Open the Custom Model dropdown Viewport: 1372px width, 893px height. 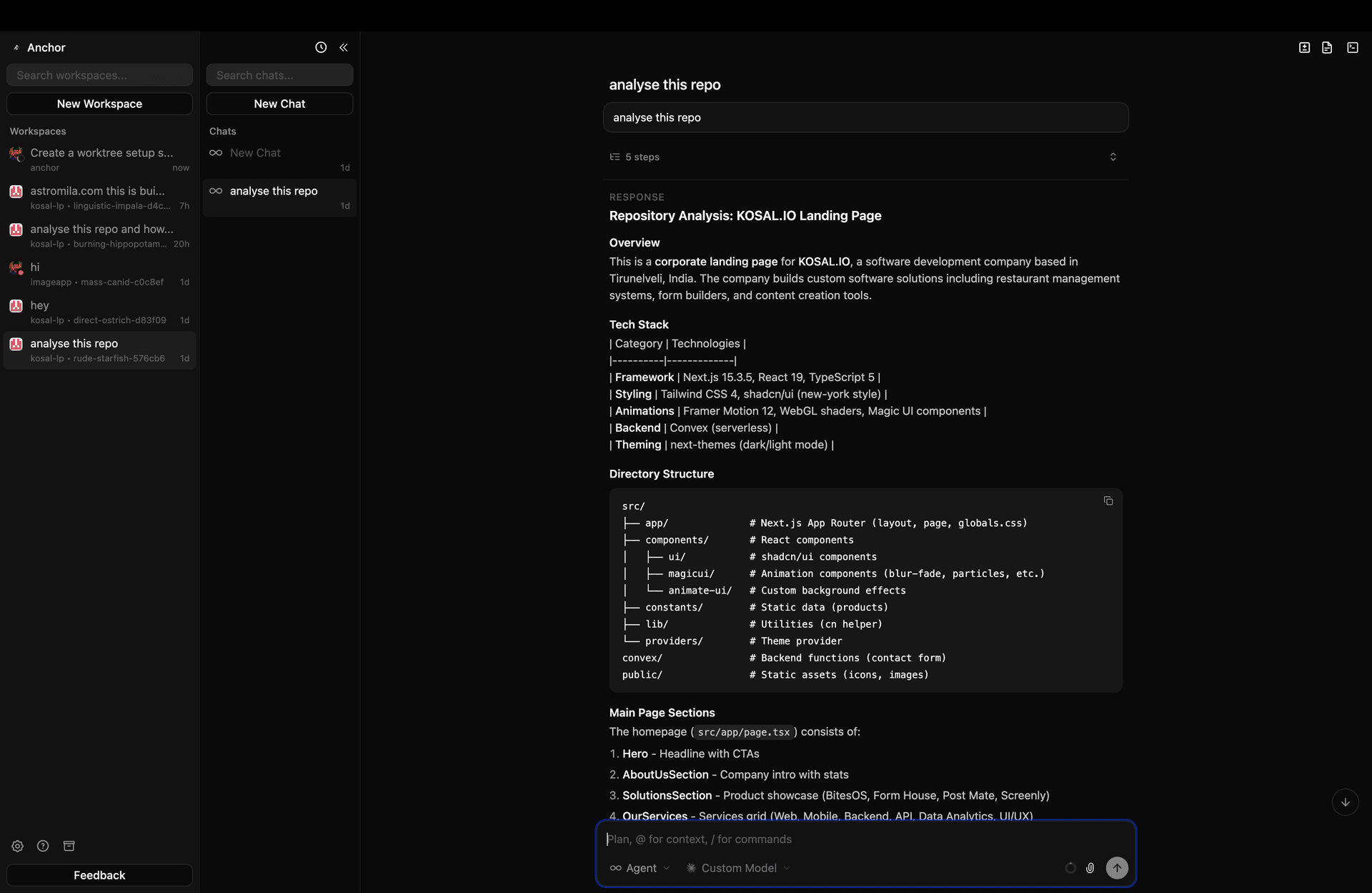point(738,868)
